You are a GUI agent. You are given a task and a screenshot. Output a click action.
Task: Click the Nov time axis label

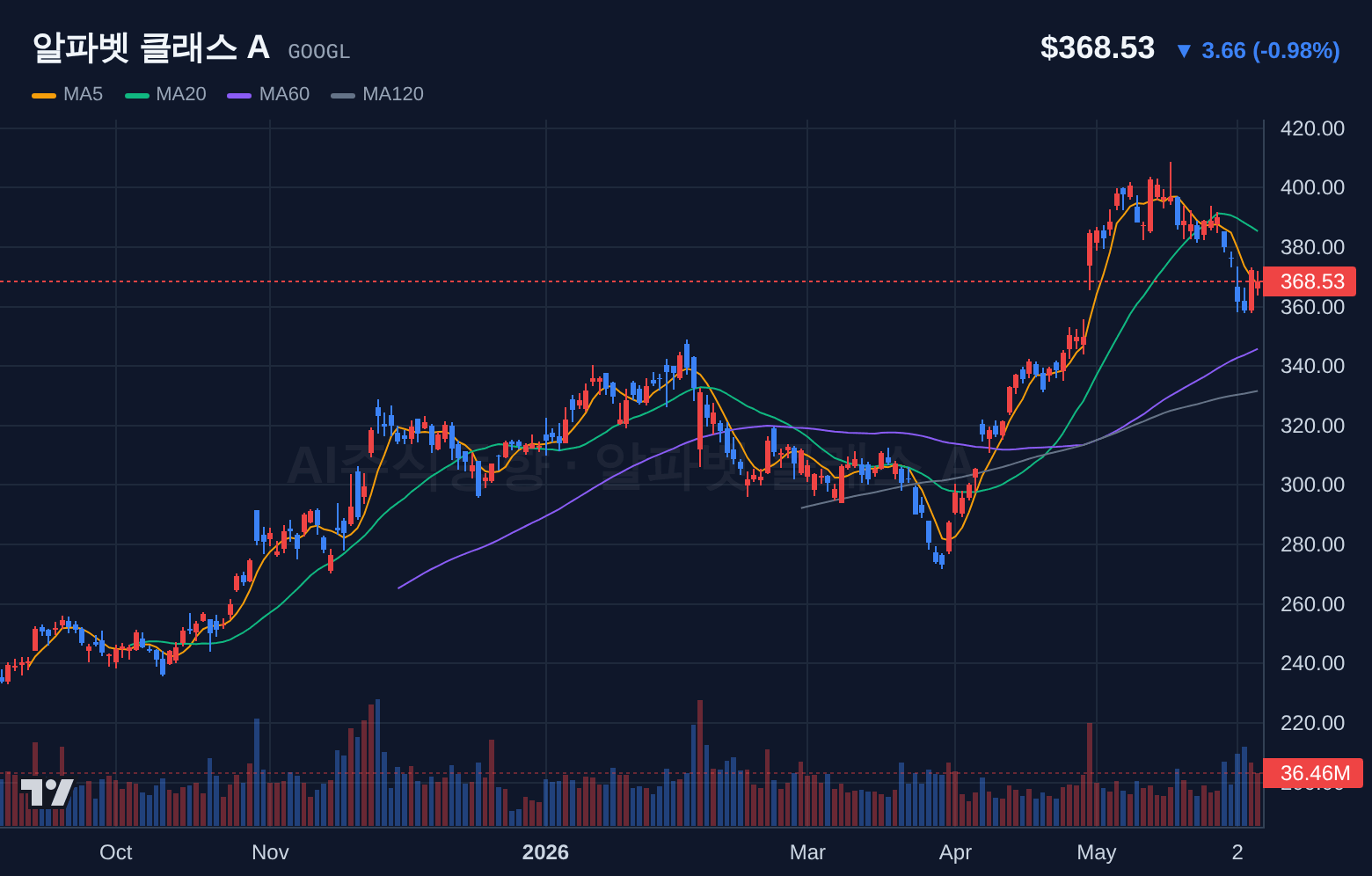(x=270, y=852)
